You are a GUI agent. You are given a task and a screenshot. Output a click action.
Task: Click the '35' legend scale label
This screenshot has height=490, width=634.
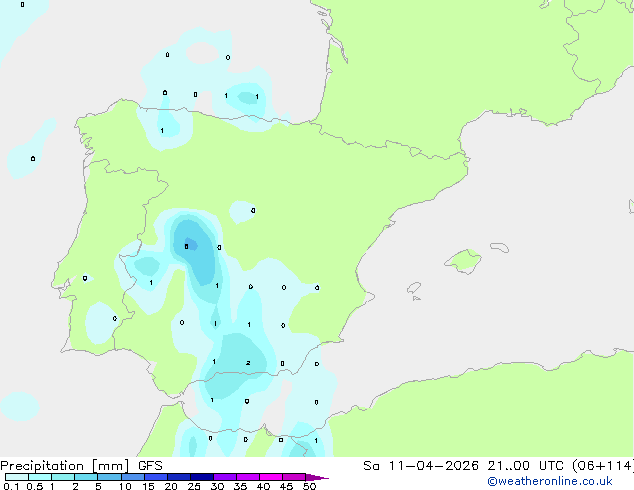pos(240,486)
